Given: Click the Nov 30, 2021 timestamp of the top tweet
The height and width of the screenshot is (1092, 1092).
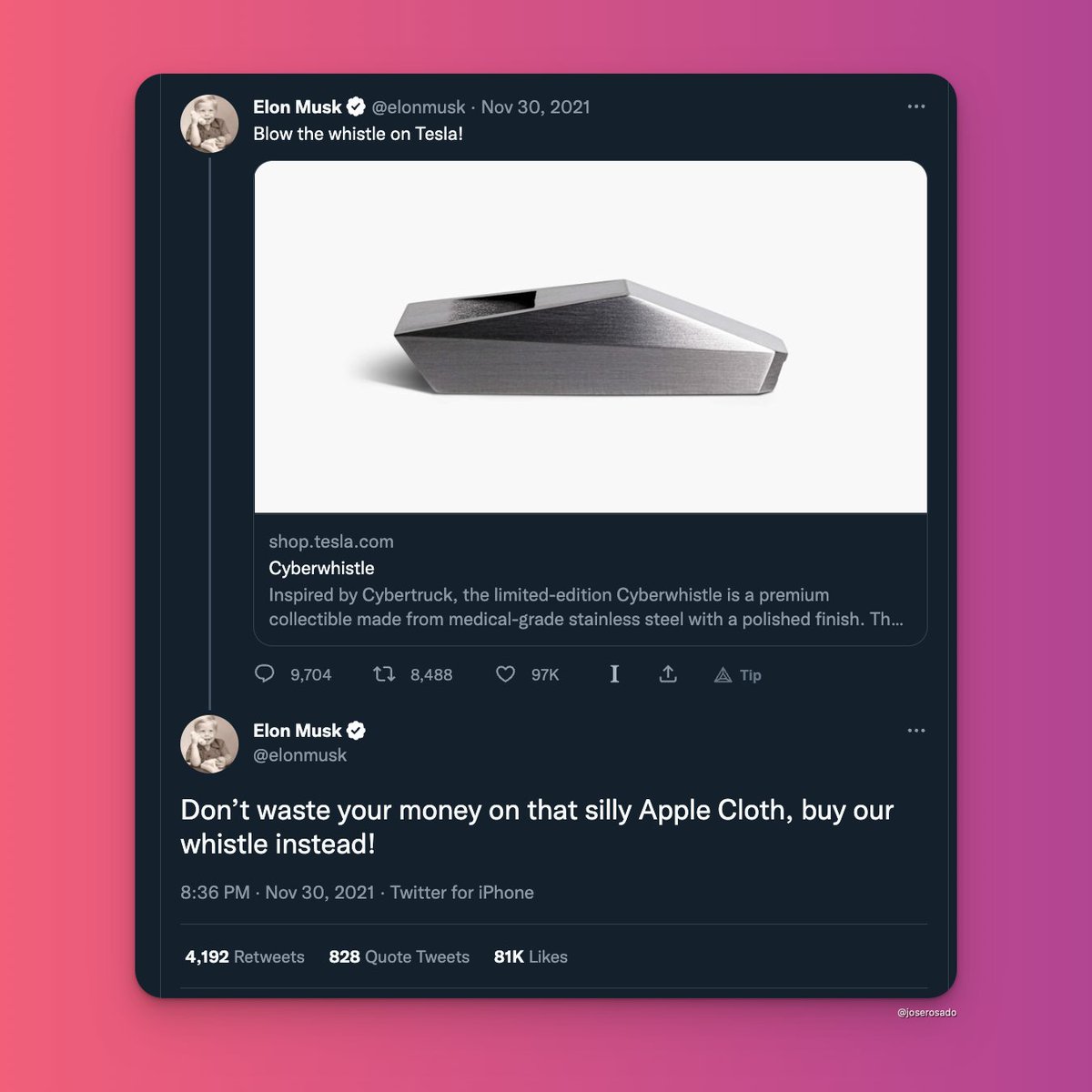Looking at the screenshot, I should coord(535,106).
